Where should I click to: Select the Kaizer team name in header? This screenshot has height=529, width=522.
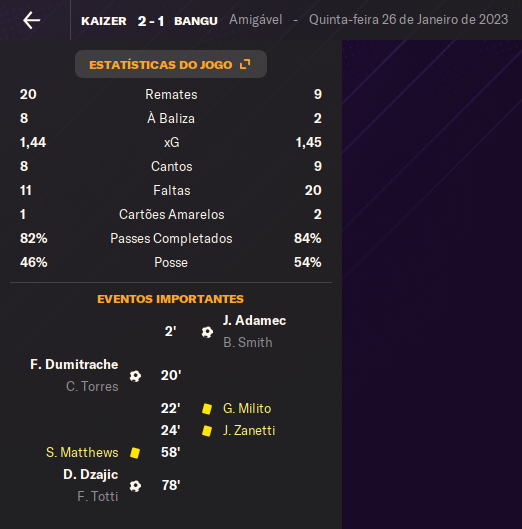pyautogui.click(x=104, y=21)
